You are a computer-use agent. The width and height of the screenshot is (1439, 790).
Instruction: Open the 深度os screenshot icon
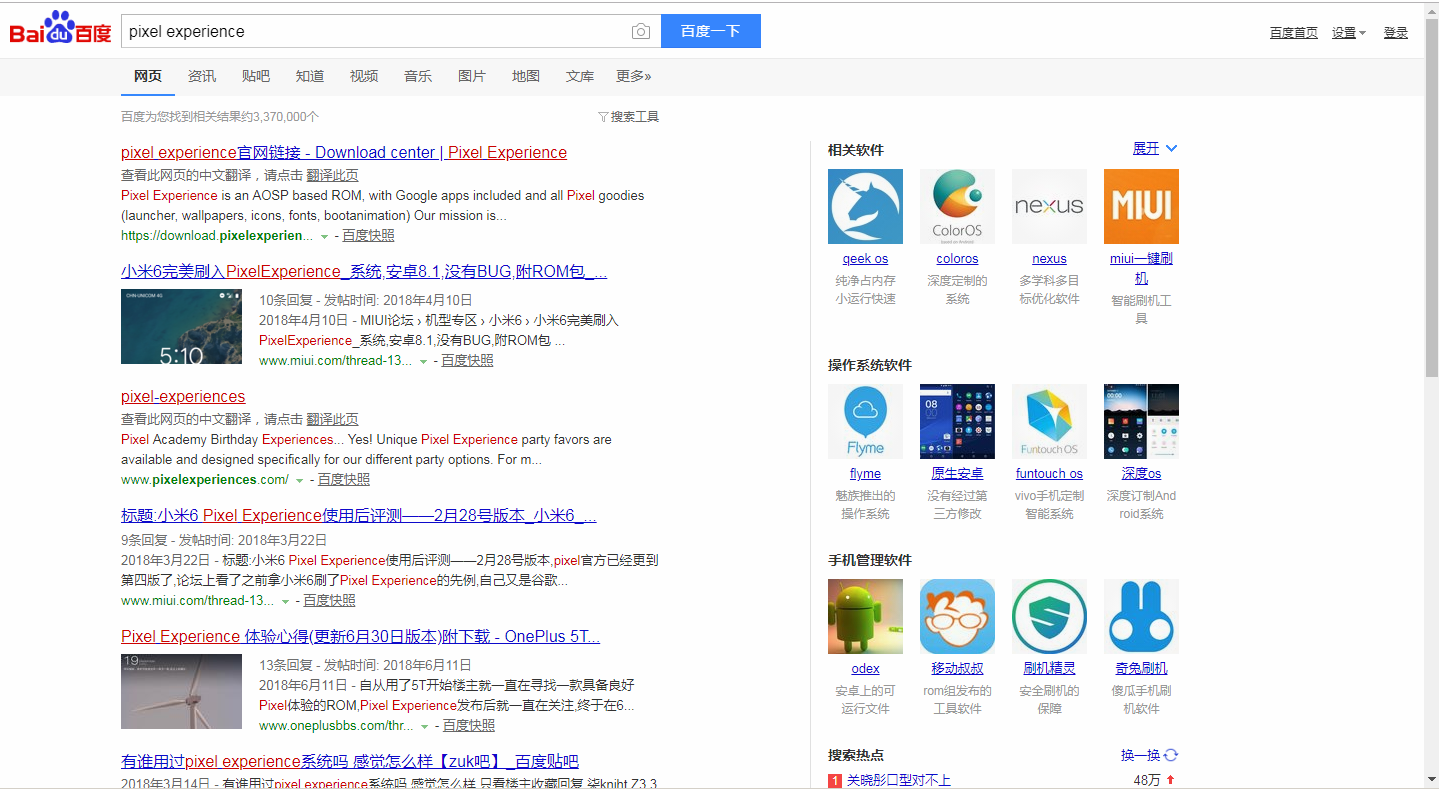click(1141, 421)
